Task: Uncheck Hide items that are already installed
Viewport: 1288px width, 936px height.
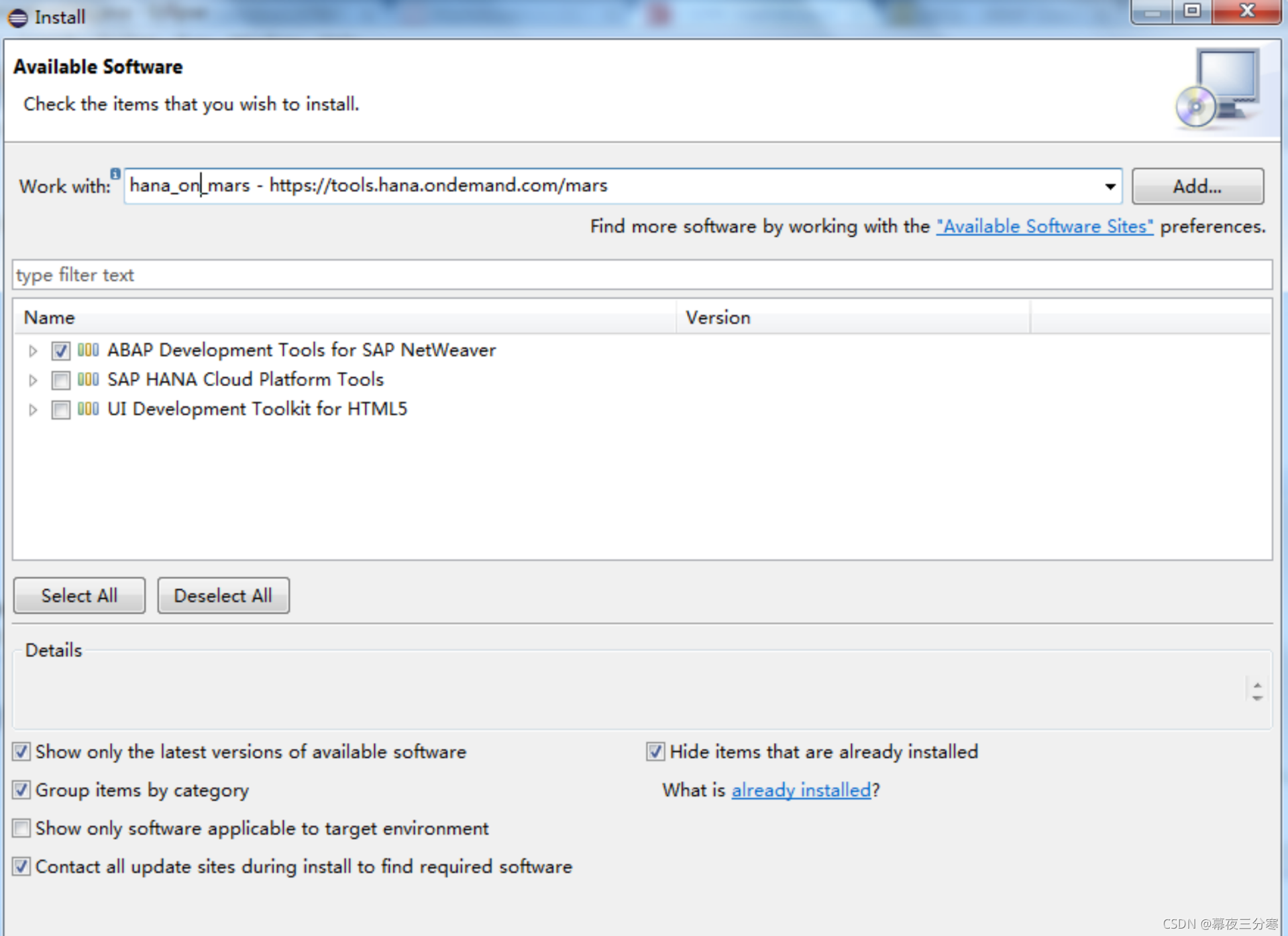Action: pyautogui.click(x=655, y=752)
